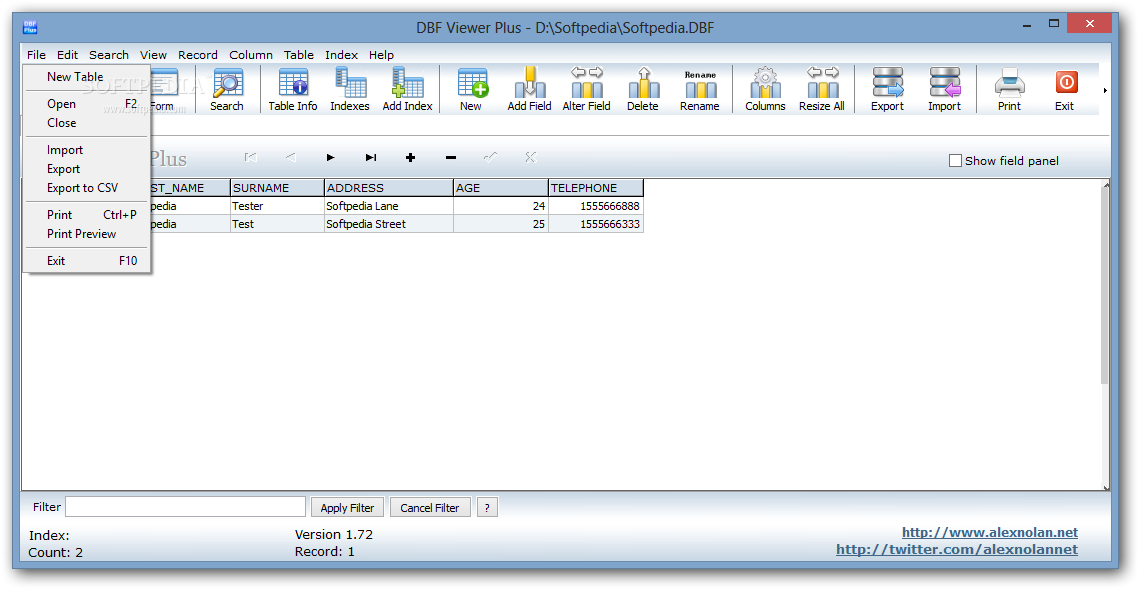Click the minus delete record button
Image resolution: width=1139 pixels, height=589 pixels.
450,158
